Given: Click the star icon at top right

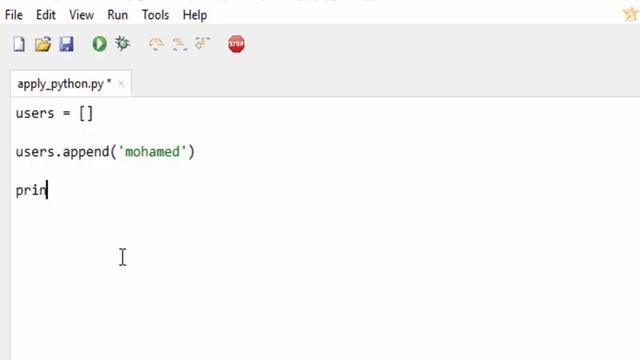Looking at the screenshot, I should [x=631, y=14].
